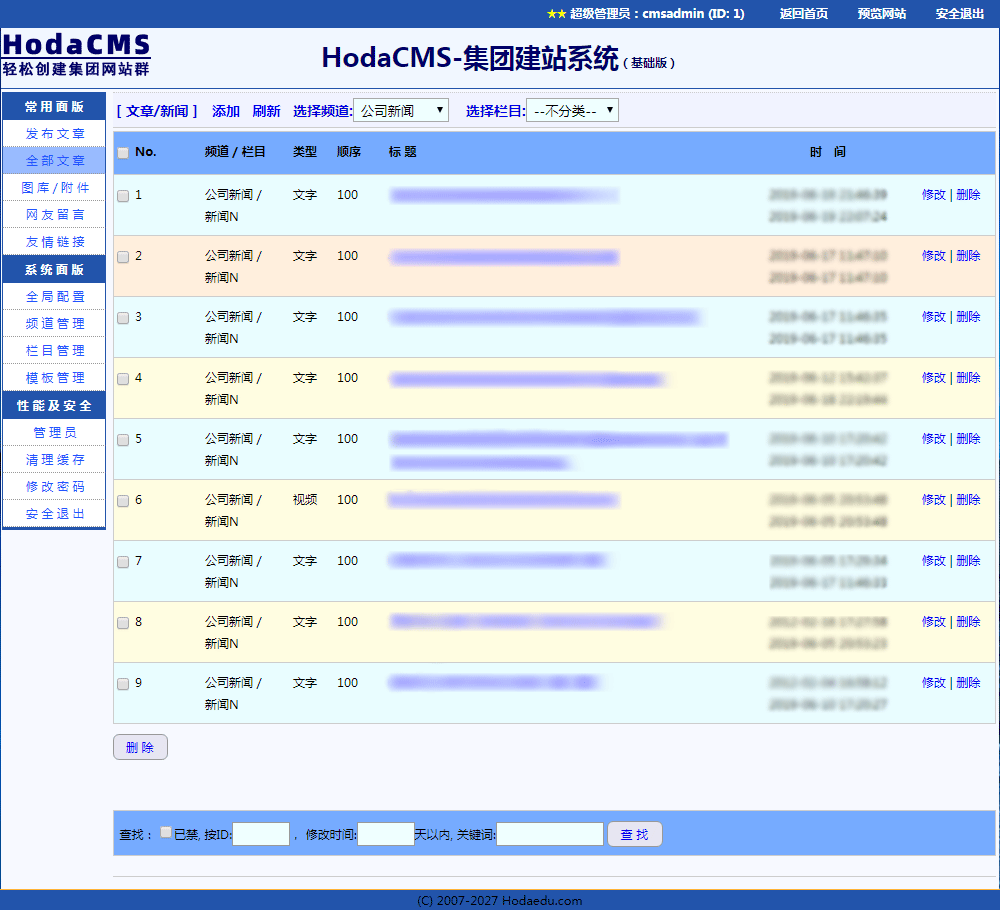Click 删除 for row No. 1
This screenshot has width=1000, height=910.
coord(968,194)
